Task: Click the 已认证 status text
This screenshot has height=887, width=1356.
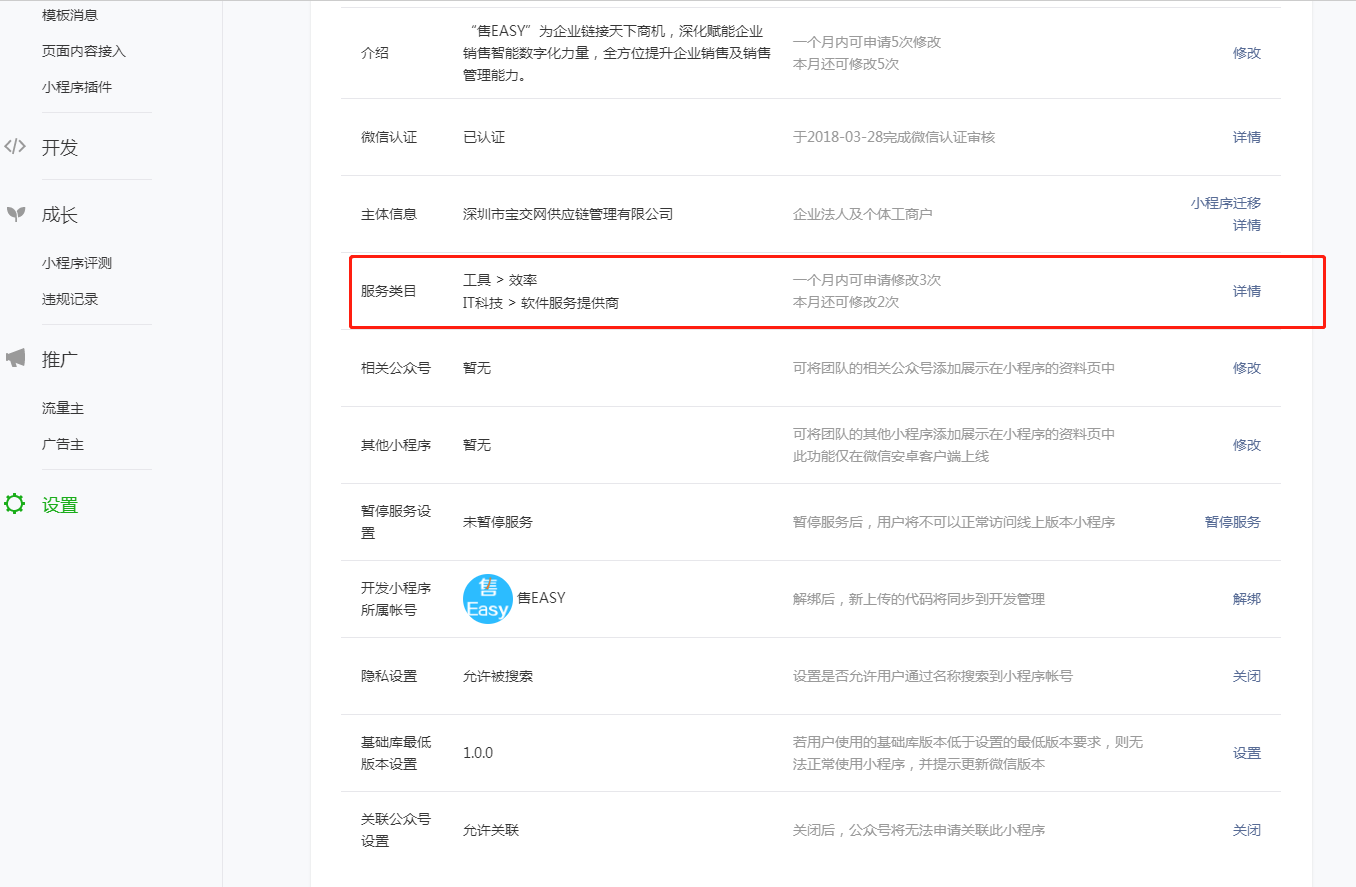Action: click(x=484, y=137)
